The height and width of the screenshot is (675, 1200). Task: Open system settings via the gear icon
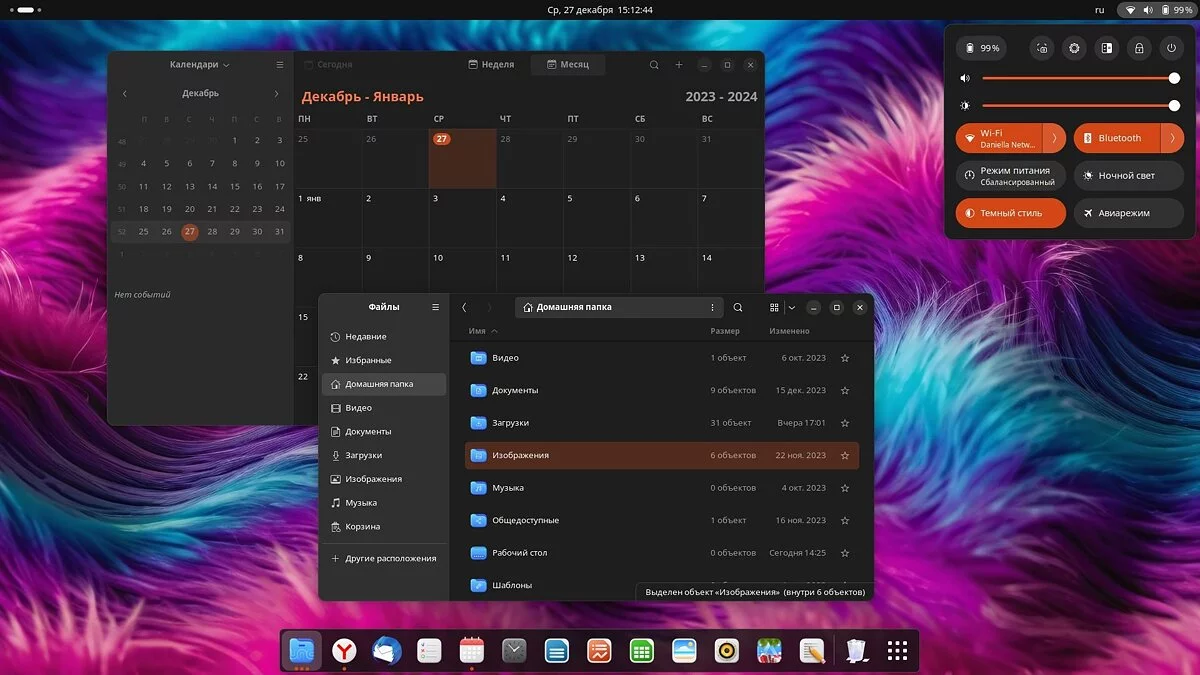pyautogui.click(x=1074, y=48)
